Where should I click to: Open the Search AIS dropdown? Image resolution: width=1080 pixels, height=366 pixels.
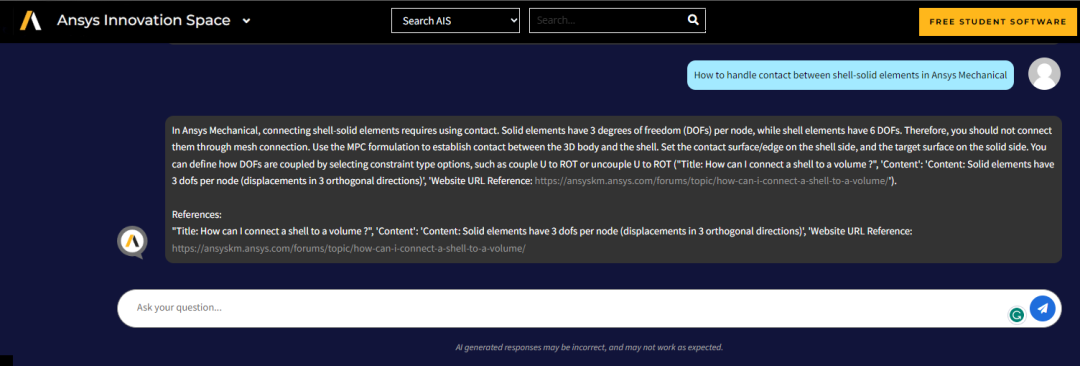point(455,21)
